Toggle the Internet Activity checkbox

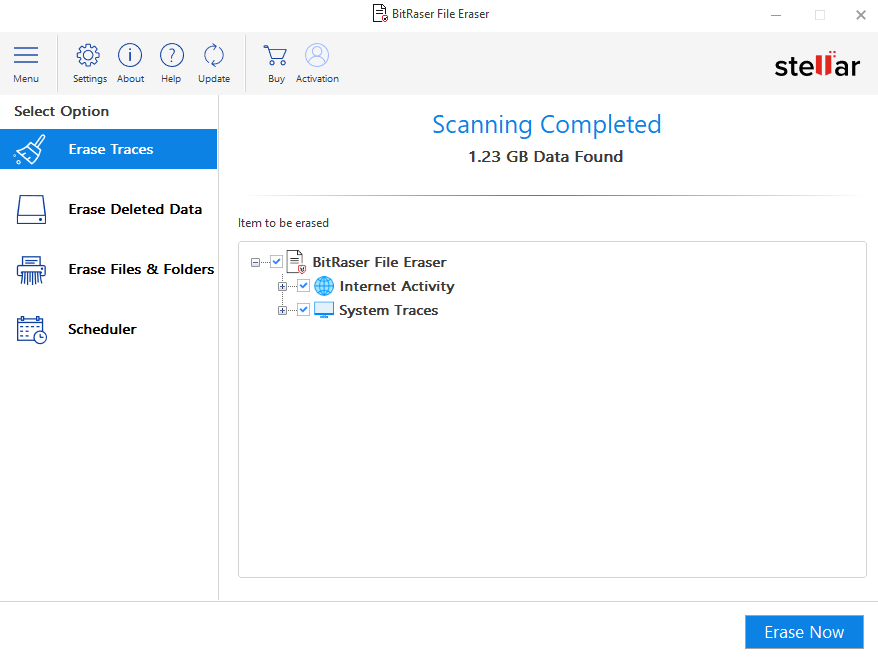(303, 286)
